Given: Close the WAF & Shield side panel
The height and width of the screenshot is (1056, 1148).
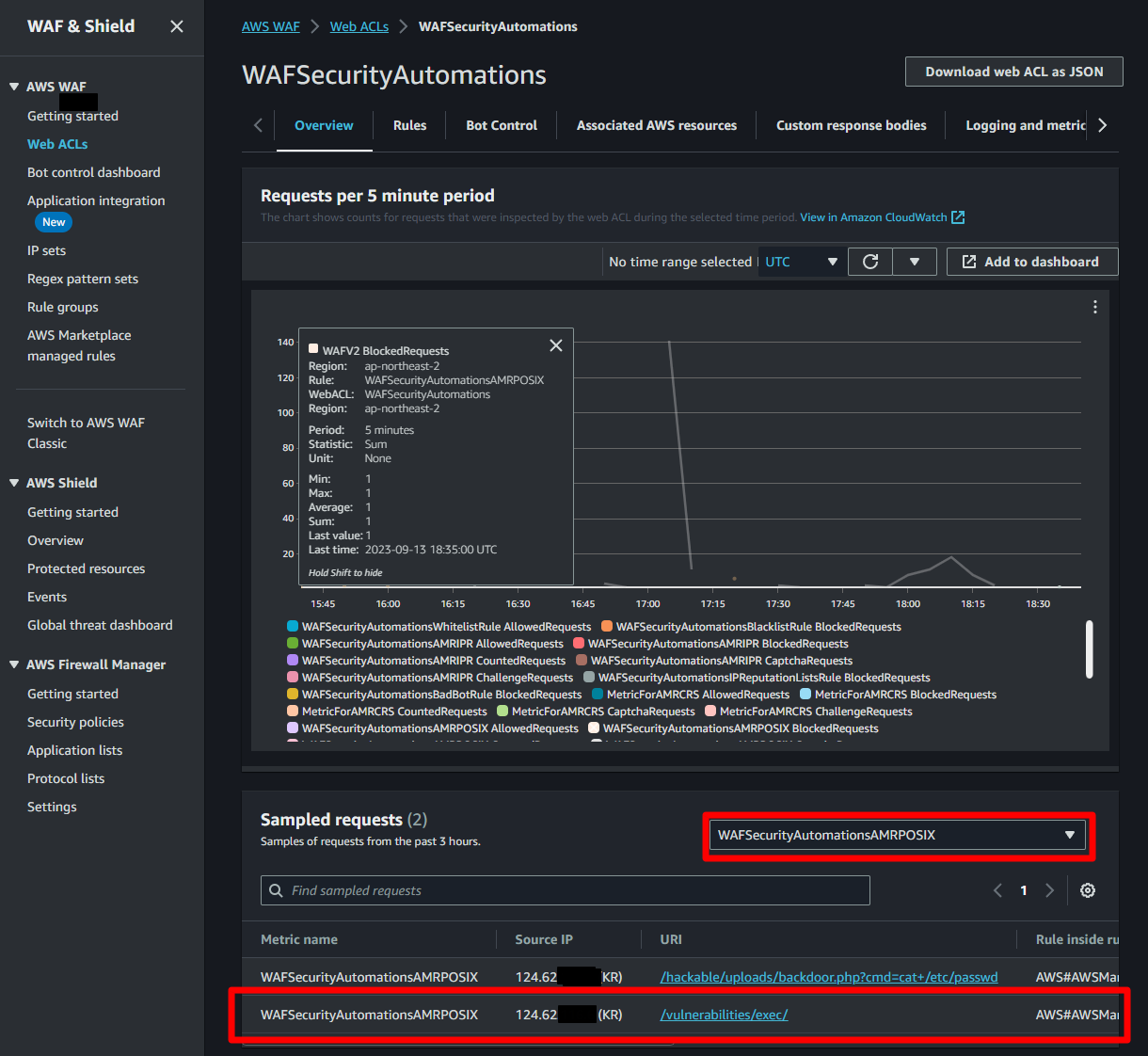Looking at the screenshot, I should (177, 26).
